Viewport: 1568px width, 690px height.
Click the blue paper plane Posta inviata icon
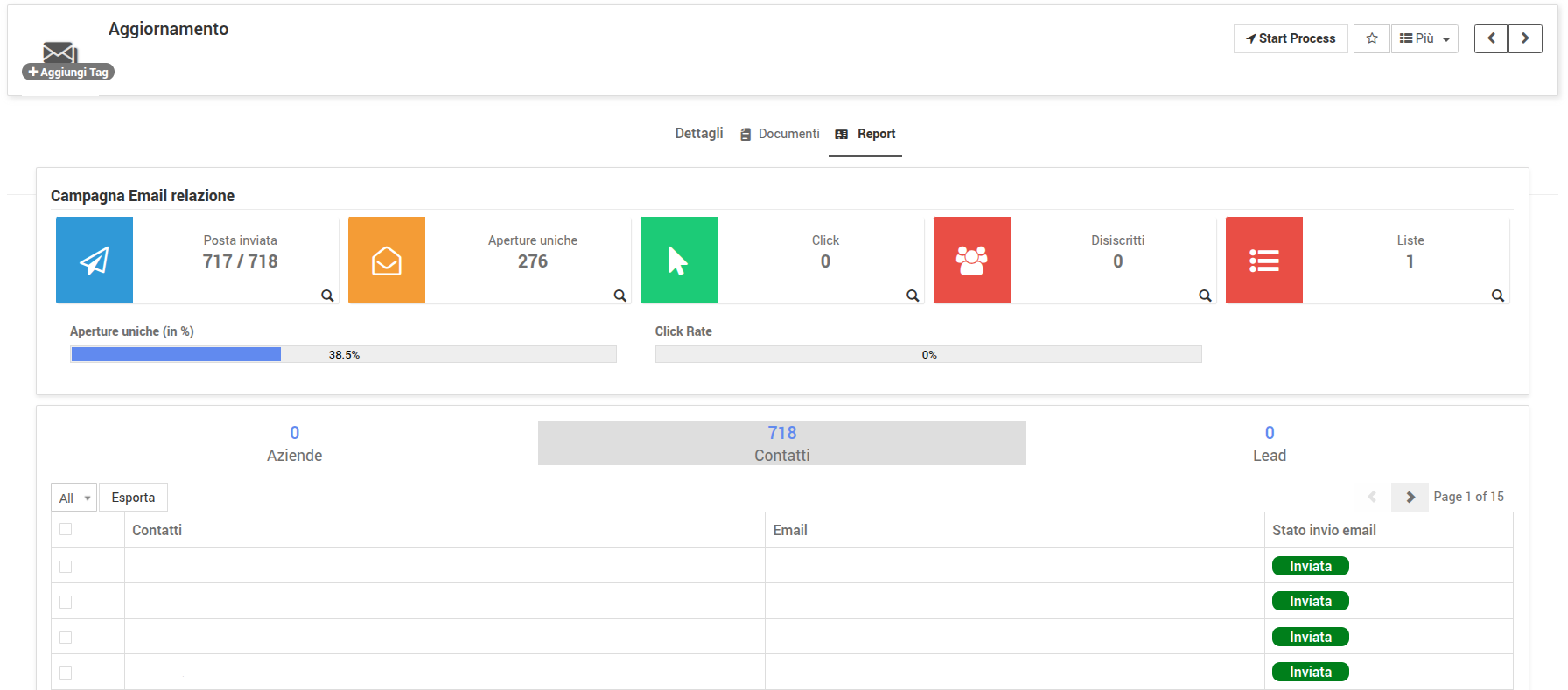click(x=94, y=261)
